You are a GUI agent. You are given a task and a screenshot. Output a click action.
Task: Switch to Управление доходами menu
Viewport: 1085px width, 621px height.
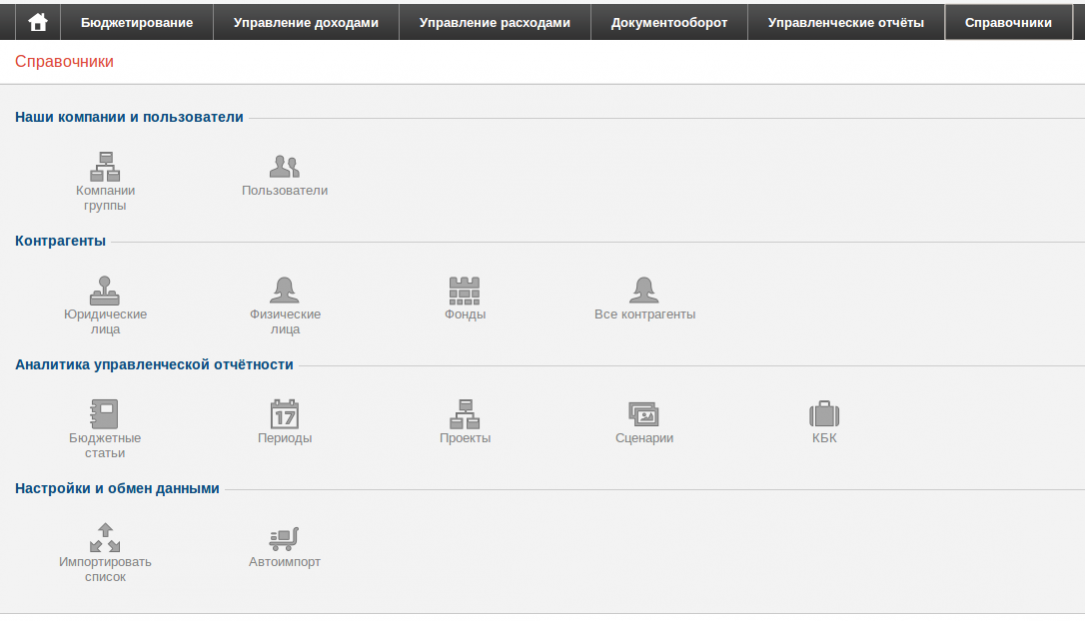point(306,23)
